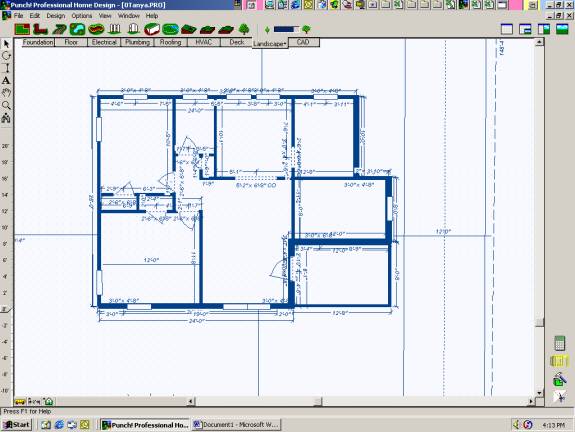Switch to the Roofing tab

point(171,42)
